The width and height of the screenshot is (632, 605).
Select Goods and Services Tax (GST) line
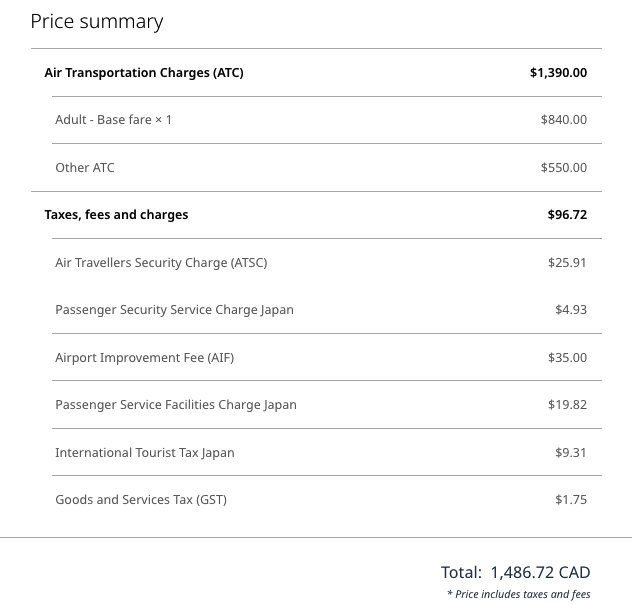click(x=327, y=500)
